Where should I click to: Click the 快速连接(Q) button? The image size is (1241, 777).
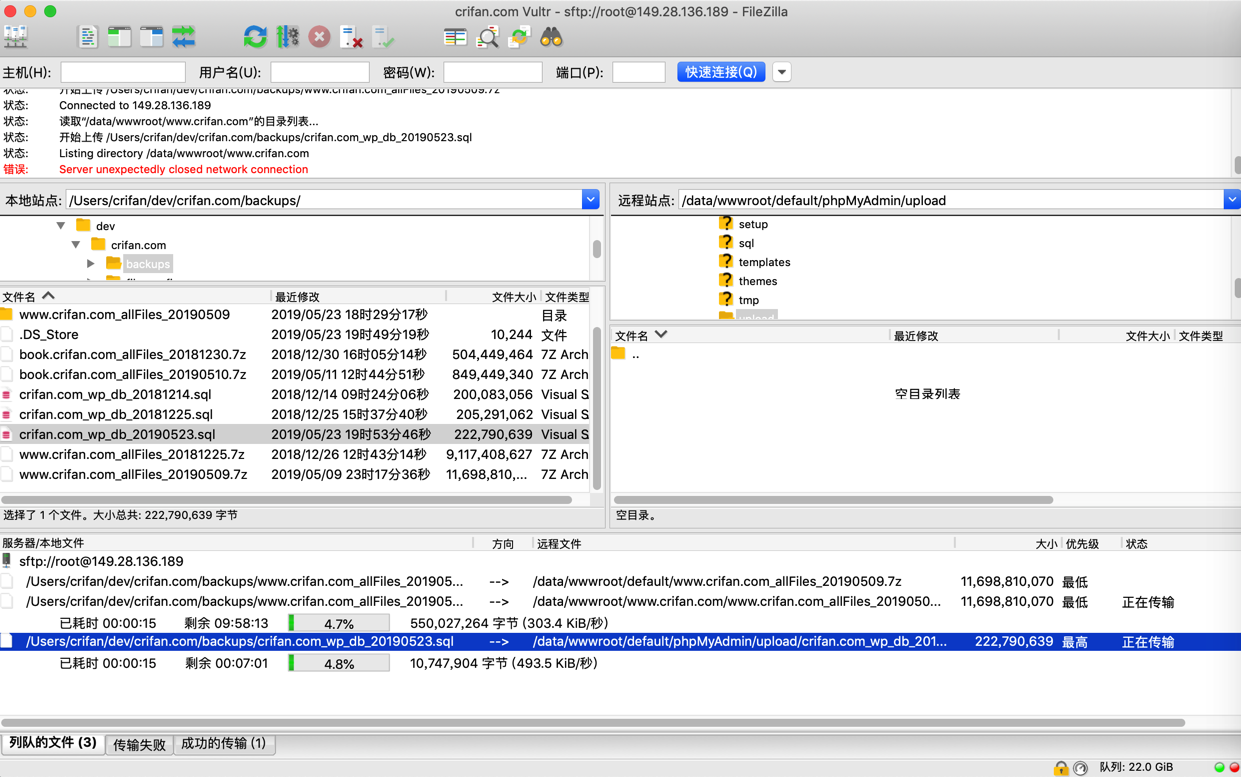tap(721, 72)
